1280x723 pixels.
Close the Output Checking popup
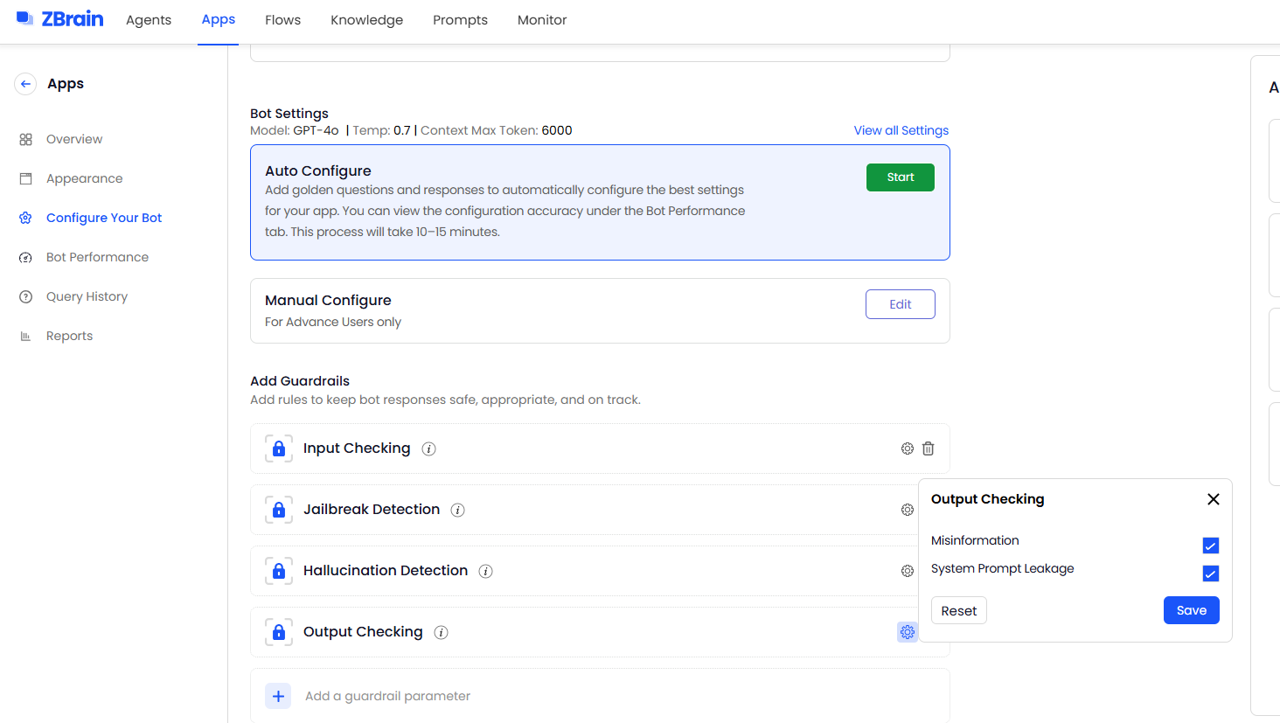tap(1213, 499)
